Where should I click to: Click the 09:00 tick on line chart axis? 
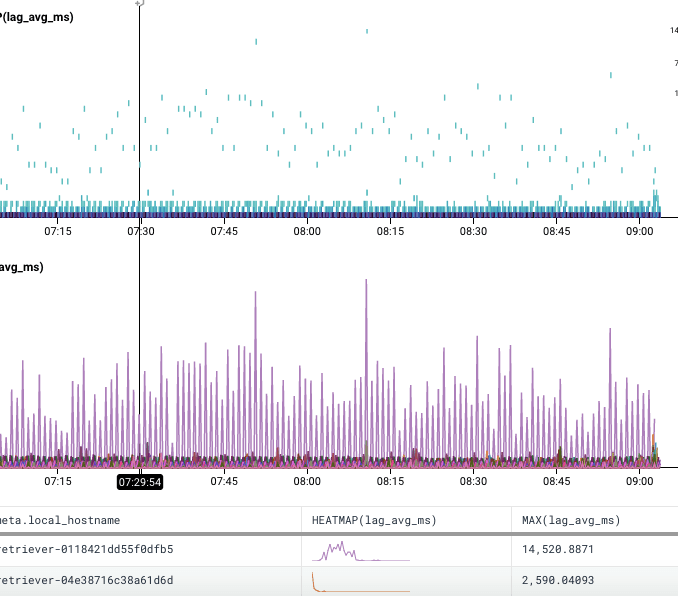tap(639, 481)
